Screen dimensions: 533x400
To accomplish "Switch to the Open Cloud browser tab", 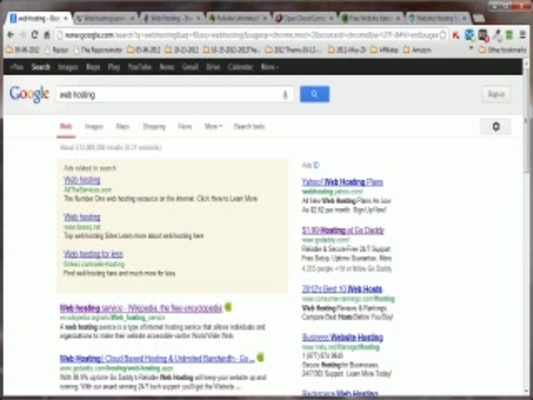I will pyautogui.click(x=305, y=18).
